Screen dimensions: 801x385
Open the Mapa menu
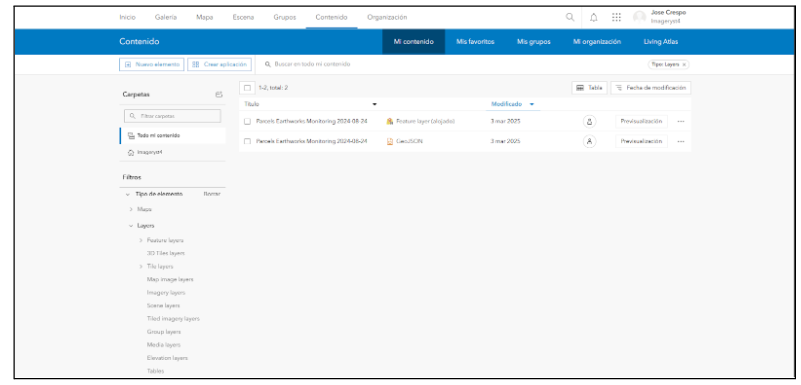tap(204, 17)
